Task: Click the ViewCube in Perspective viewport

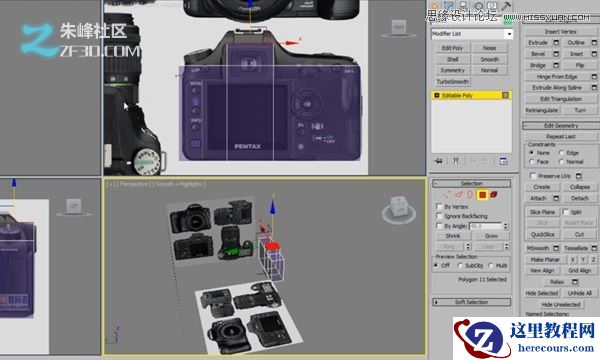Action: (399, 209)
